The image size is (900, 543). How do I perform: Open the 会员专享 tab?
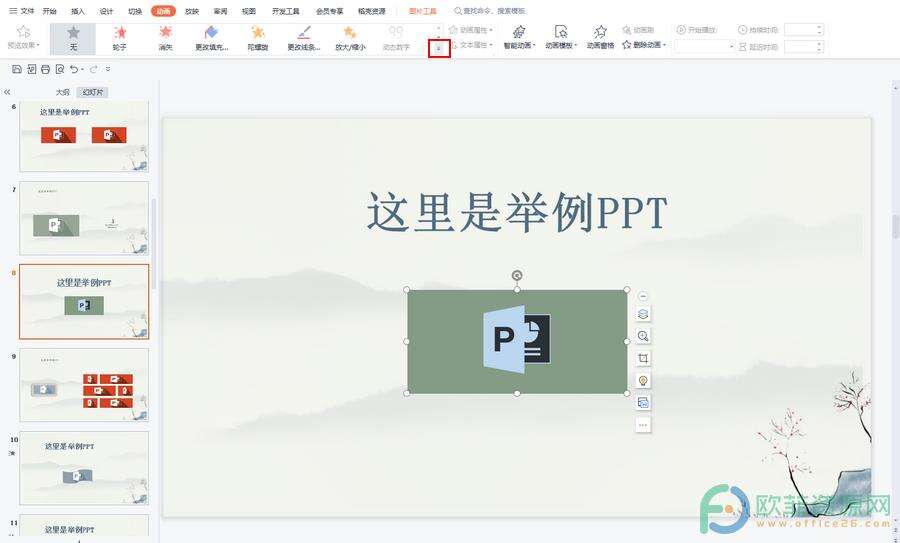[x=329, y=11]
